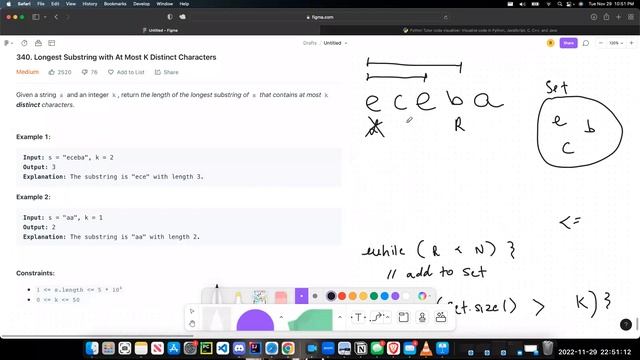Click the thumbs down dislike count
640x360 pixels.
[89, 72]
